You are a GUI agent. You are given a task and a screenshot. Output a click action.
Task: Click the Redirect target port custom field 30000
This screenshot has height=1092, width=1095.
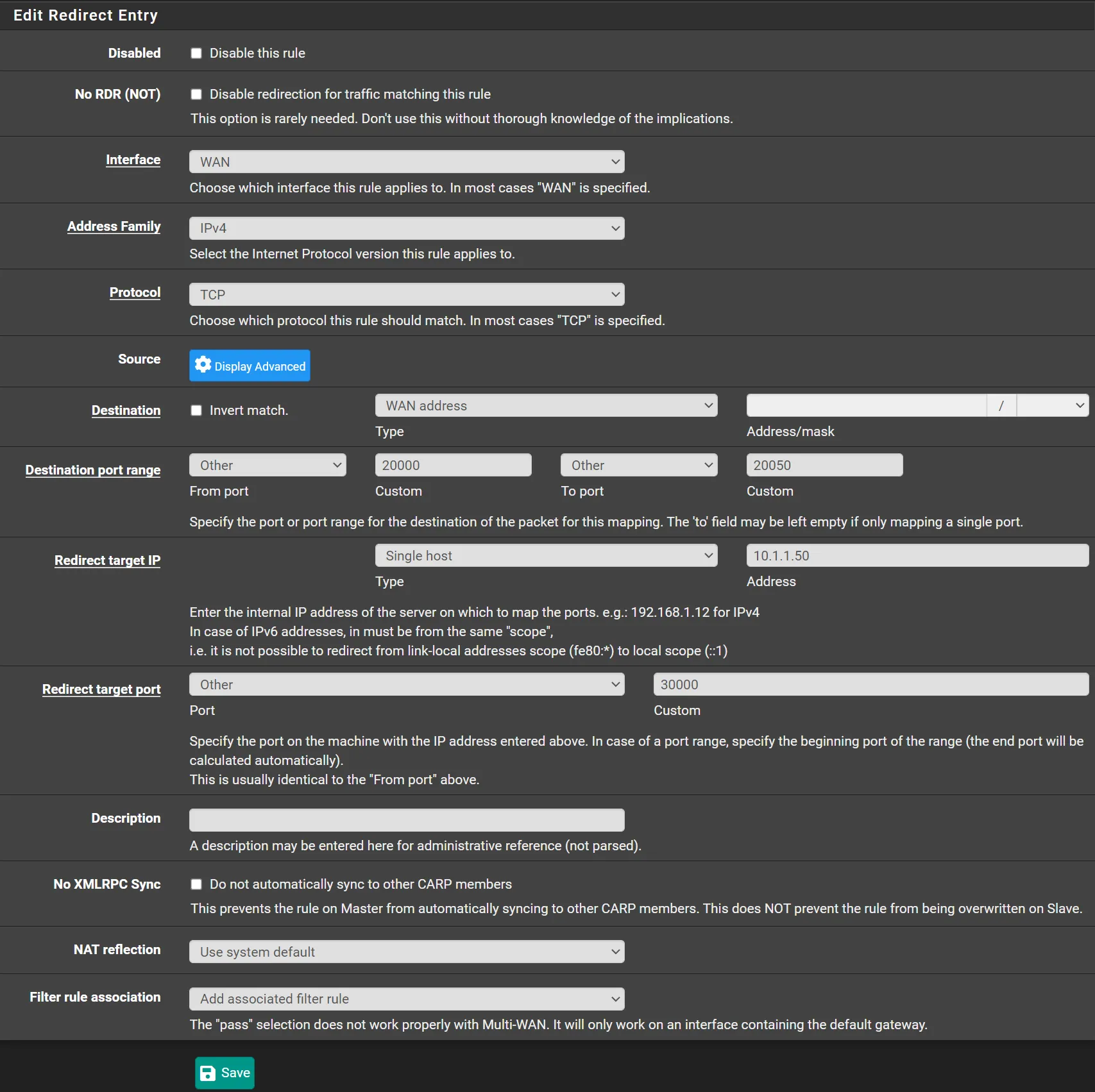pyautogui.click(x=870, y=684)
